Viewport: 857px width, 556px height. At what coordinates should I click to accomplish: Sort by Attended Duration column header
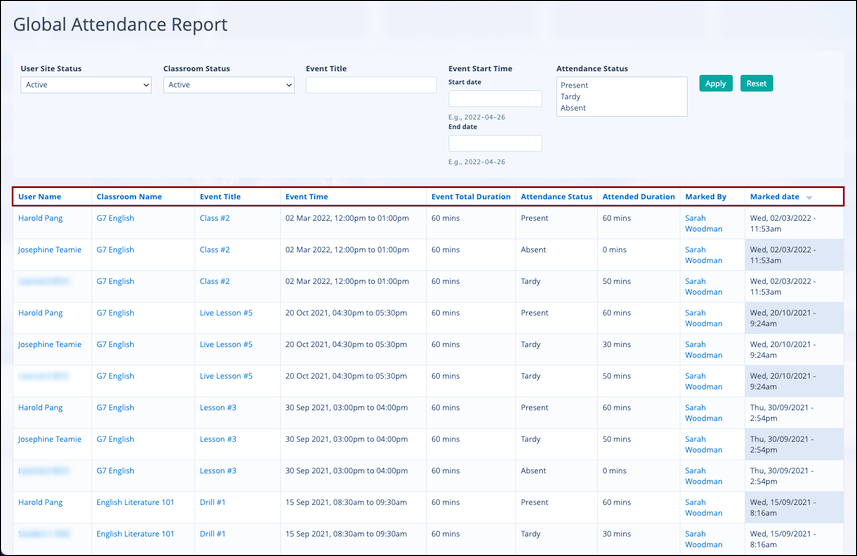pyautogui.click(x=638, y=197)
